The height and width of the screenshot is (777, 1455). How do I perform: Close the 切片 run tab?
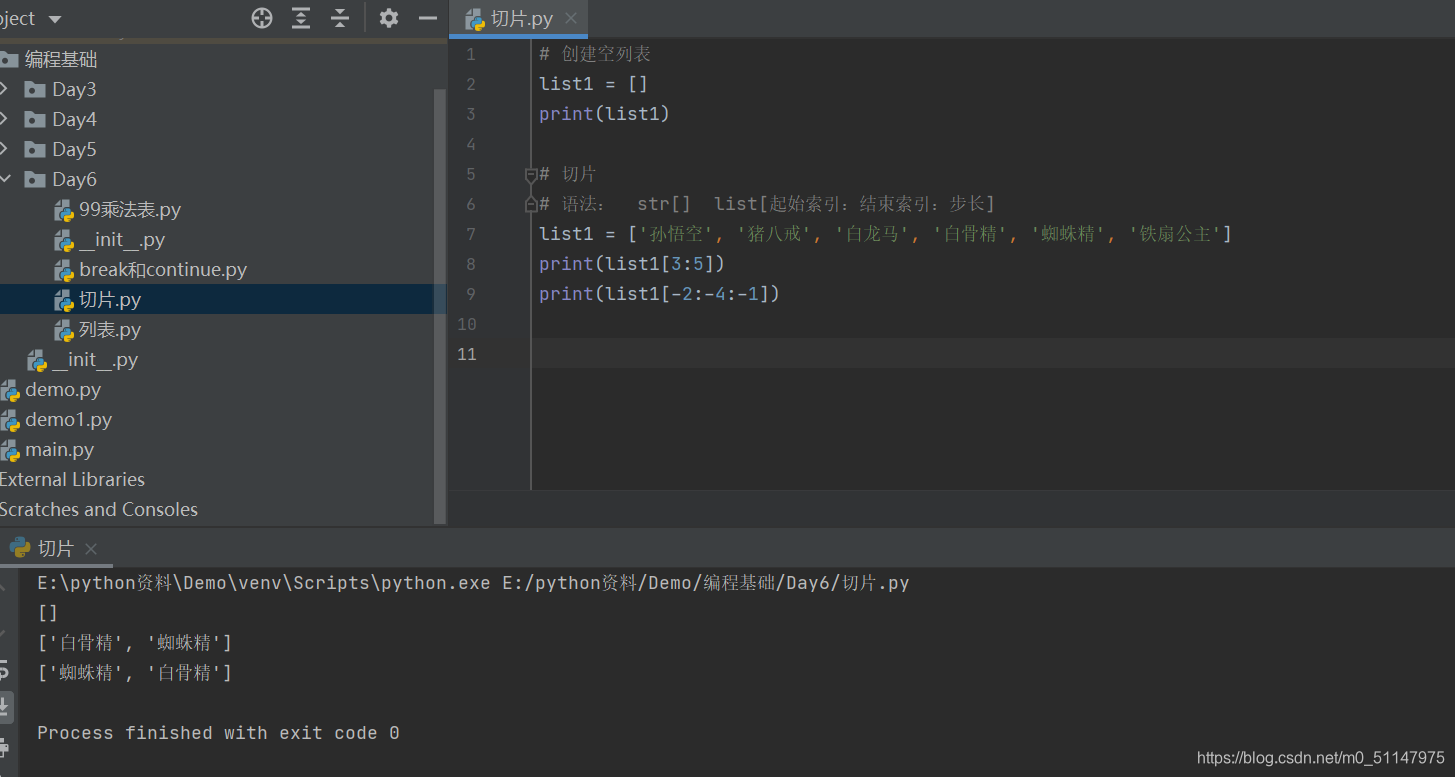[x=91, y=549]
